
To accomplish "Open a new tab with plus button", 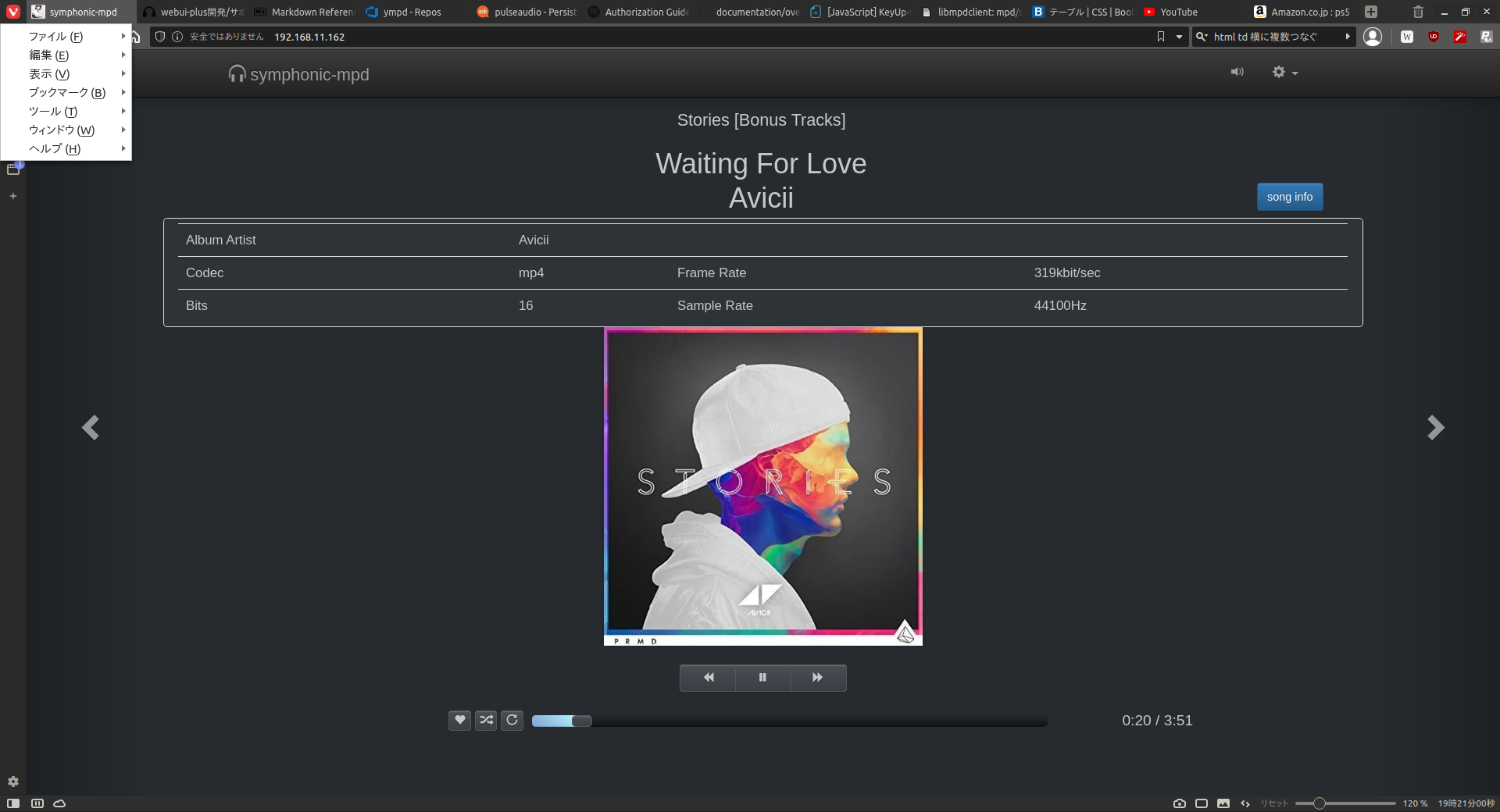I will (x=1371, y=12).
